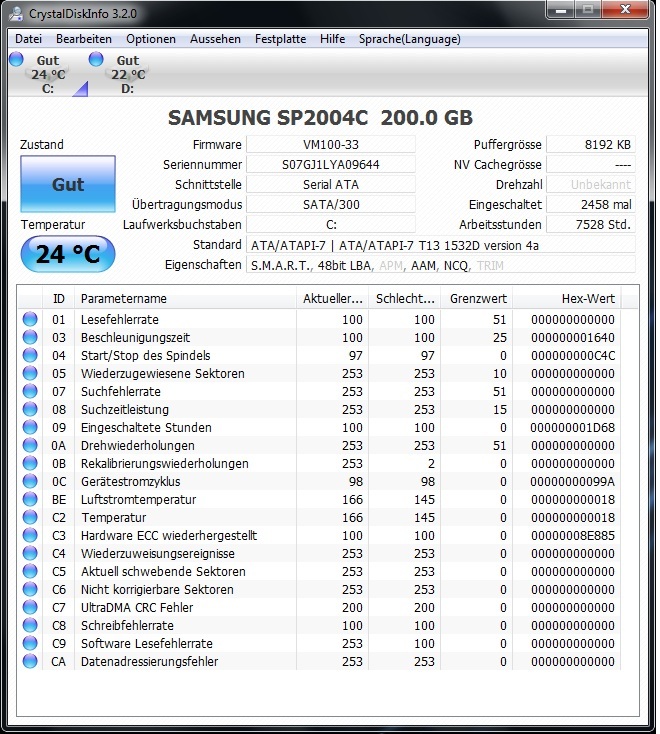Select the Datenadressierungsfehler parameter name
Screen dimensions: 660x734
[x=149, y=661]
